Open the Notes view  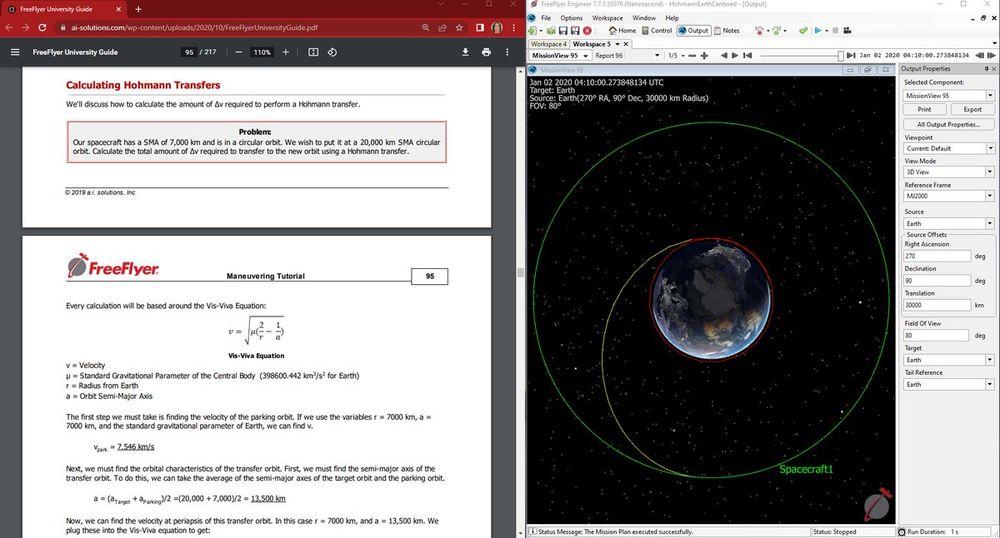coord(726,31)
